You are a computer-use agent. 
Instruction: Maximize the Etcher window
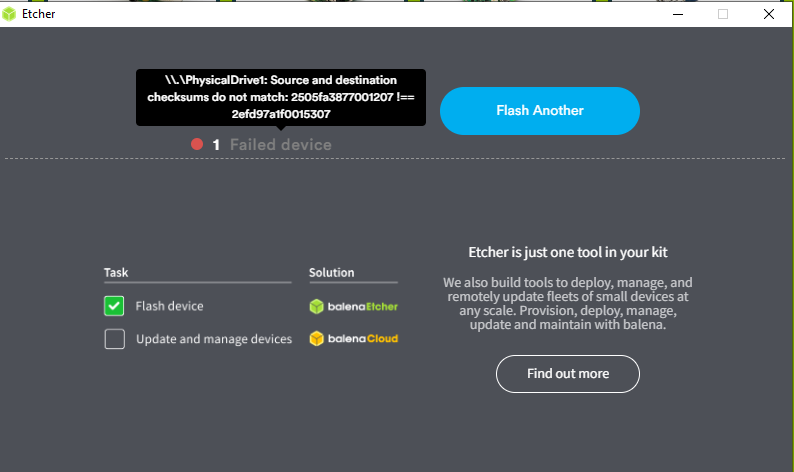pos(723,14)
